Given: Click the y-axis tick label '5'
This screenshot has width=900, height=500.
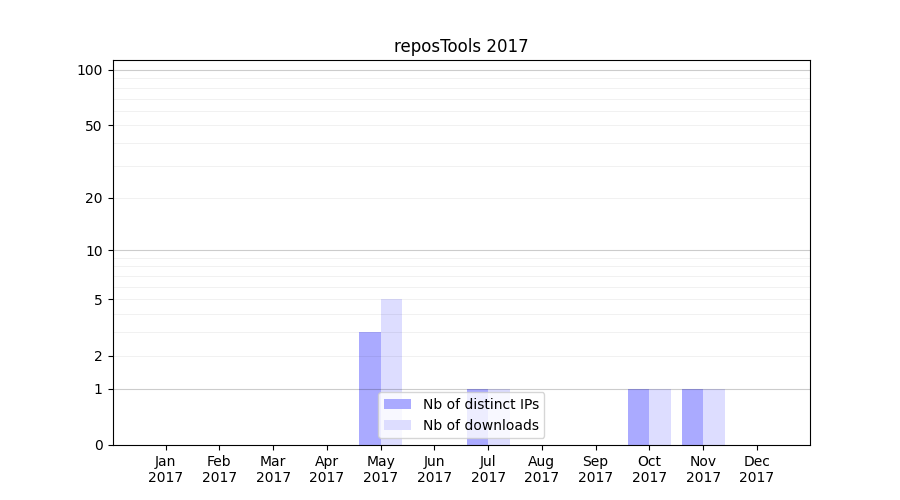Looking at the screenshot, I should pos(98,300).
